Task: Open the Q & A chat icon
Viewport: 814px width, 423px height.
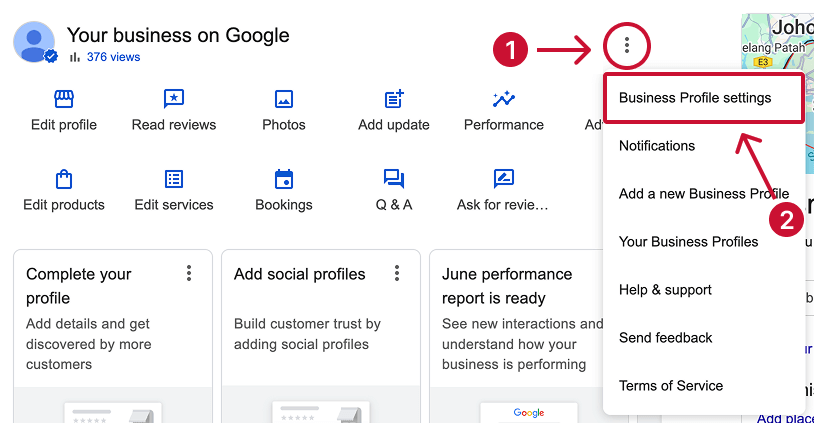Action: [394, 179]
